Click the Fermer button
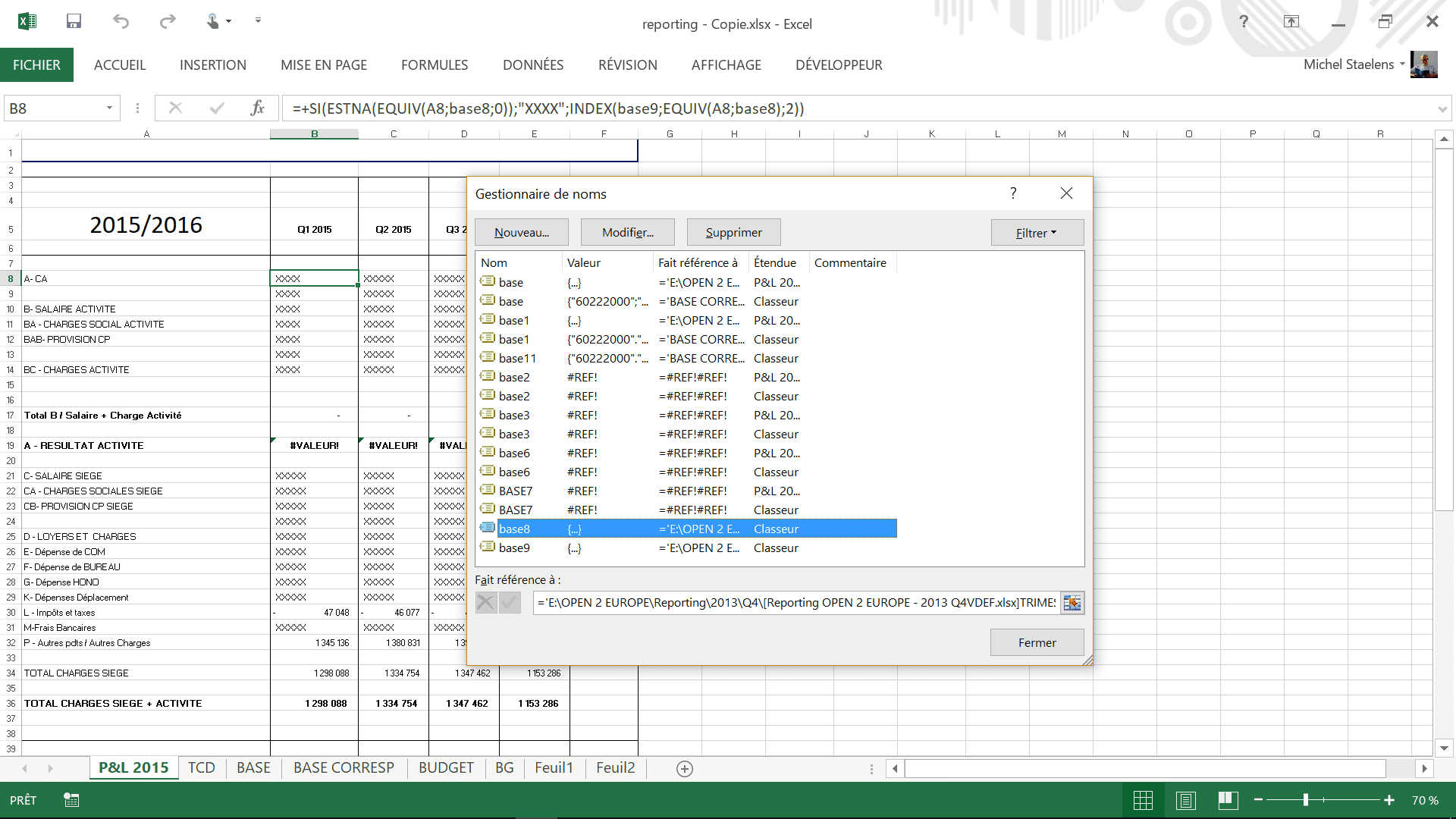1456x819 pixels. click(1037, 642)
